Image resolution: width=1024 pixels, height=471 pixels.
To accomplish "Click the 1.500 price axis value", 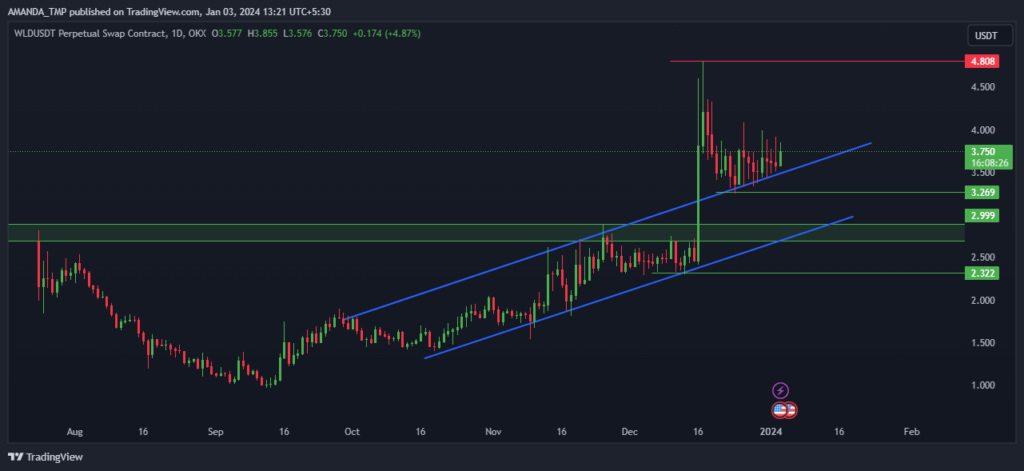I will click(983, 342).
